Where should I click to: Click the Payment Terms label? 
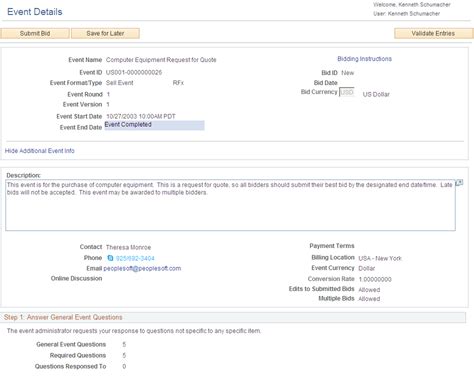(x=332, y=246)
